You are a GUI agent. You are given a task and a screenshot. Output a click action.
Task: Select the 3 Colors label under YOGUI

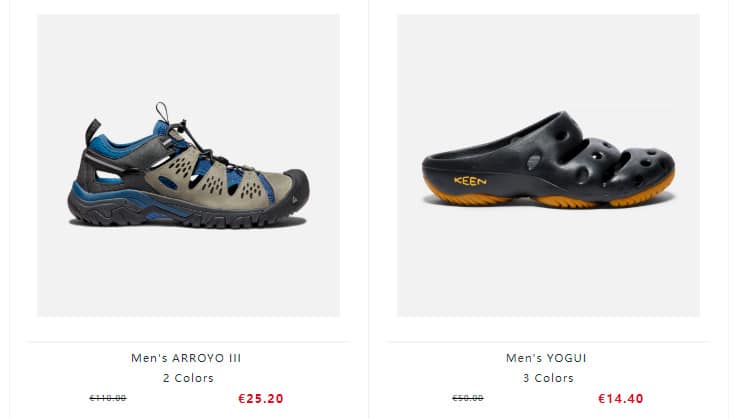548,378
